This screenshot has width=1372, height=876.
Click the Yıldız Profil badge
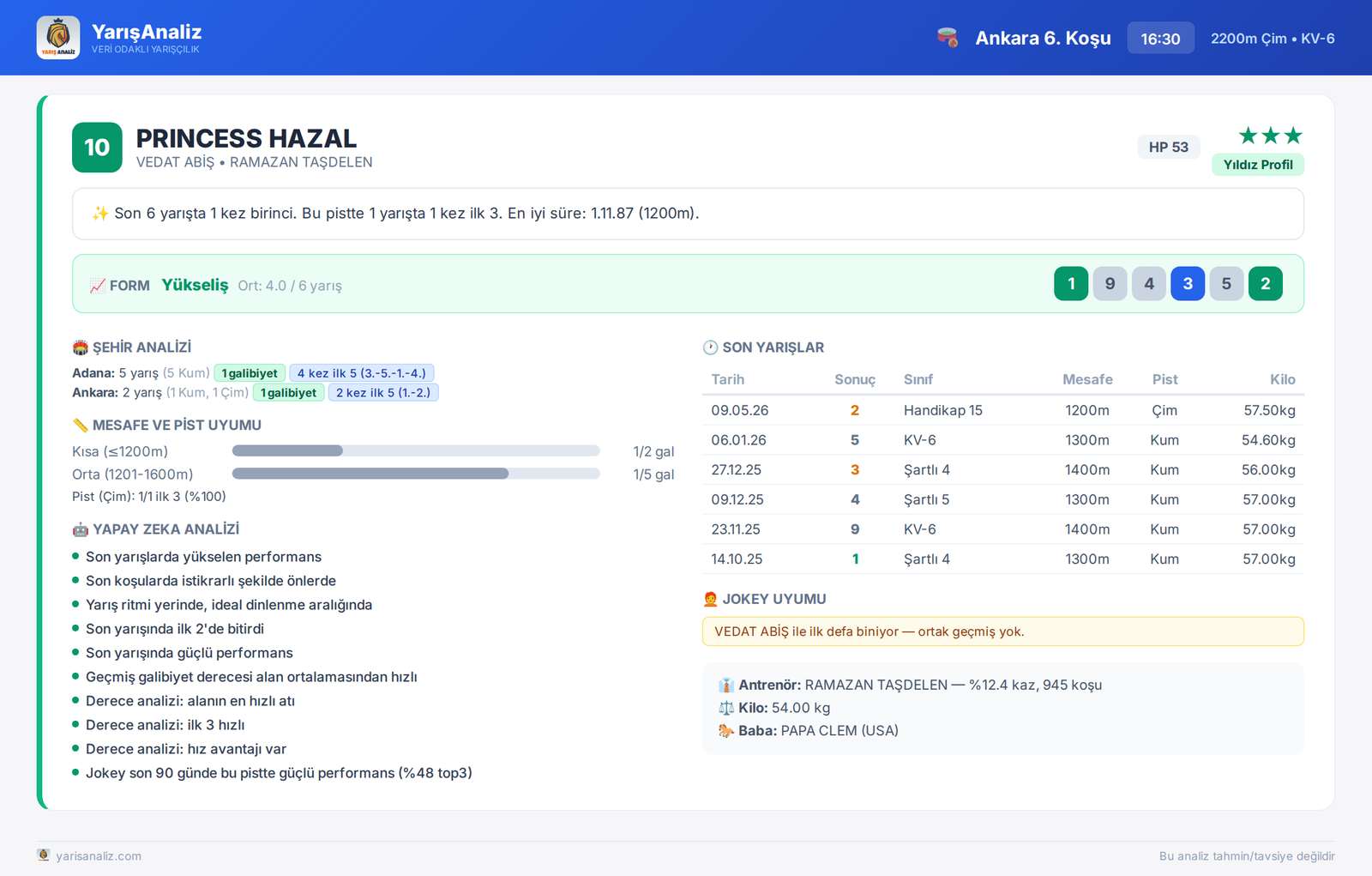pos(1258,165)
